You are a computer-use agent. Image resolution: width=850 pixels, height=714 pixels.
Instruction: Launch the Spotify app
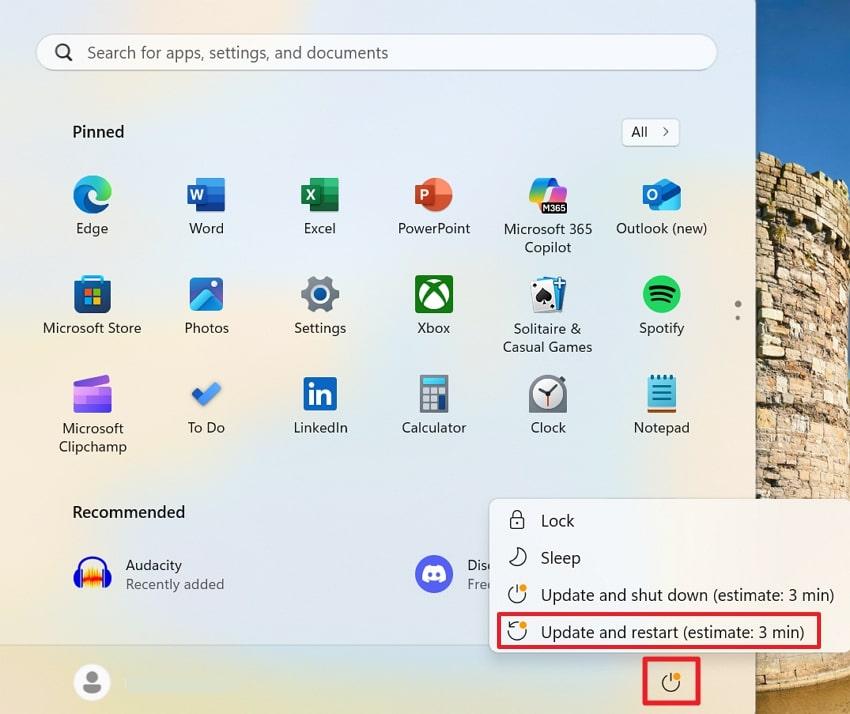point(661,305)
